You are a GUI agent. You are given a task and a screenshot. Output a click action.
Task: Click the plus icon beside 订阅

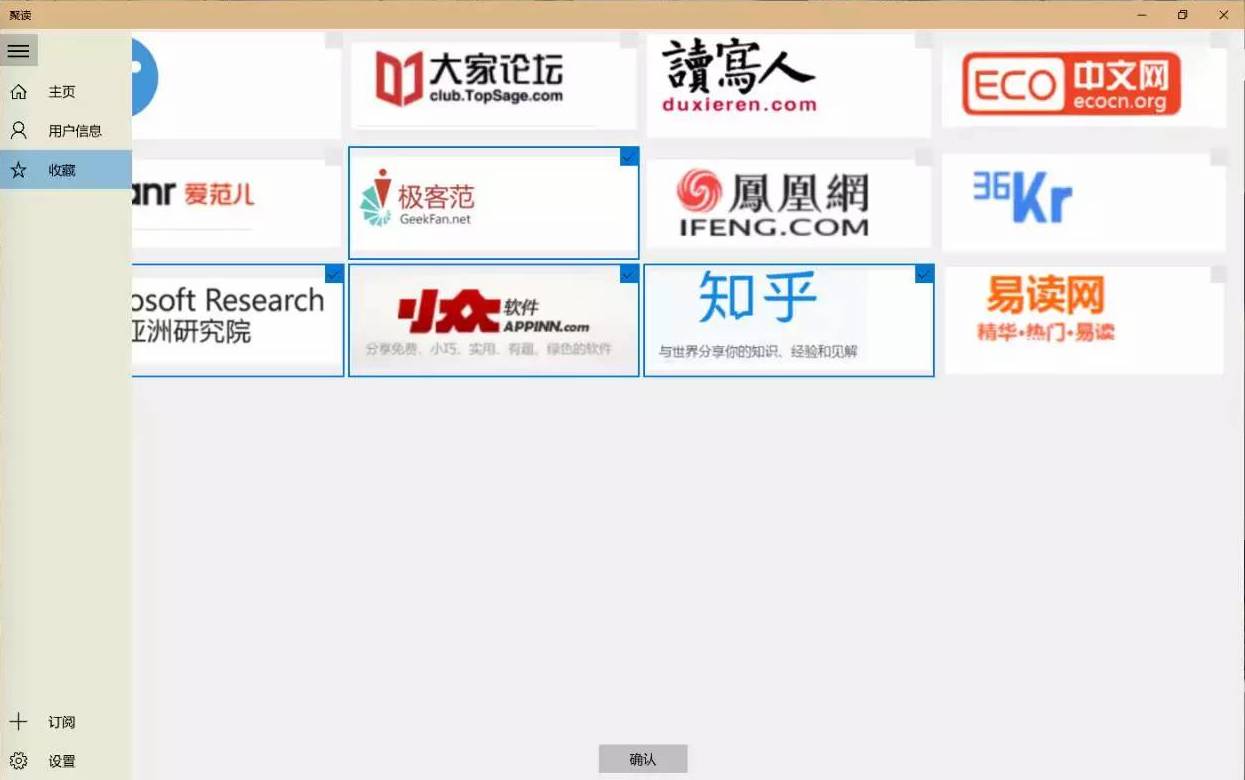point(18,722)
